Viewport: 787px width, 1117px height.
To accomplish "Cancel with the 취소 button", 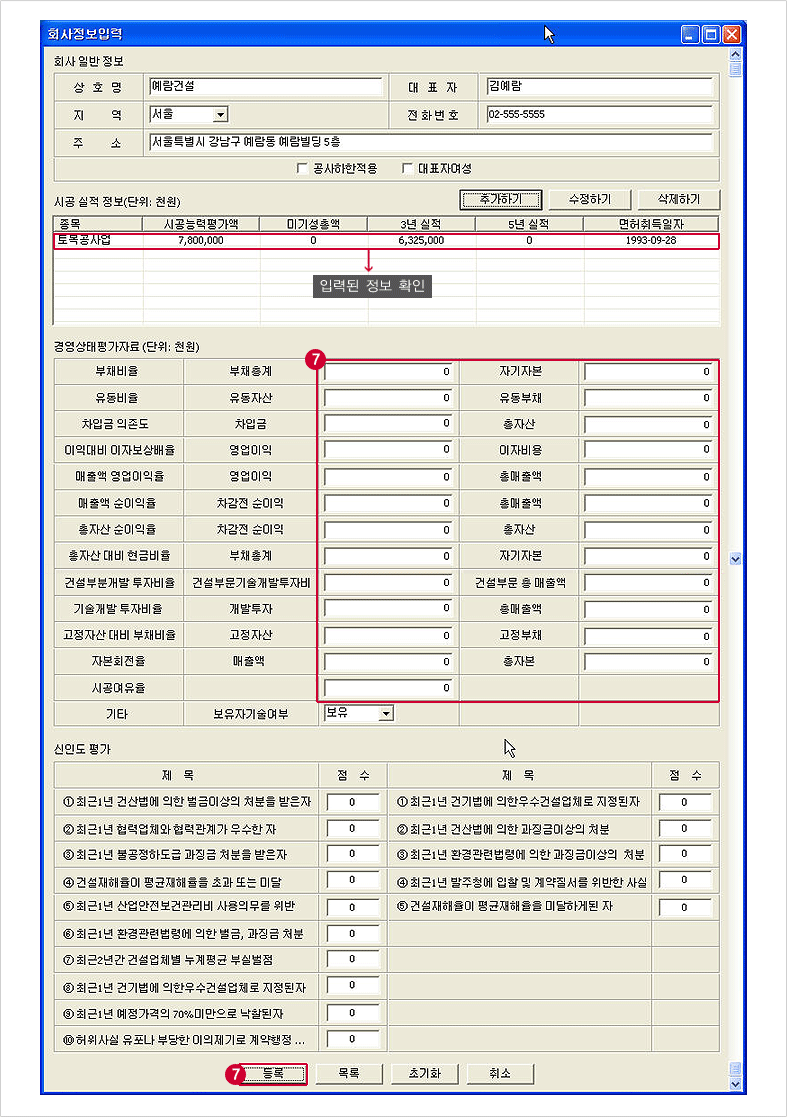I will click(500, 1074).
